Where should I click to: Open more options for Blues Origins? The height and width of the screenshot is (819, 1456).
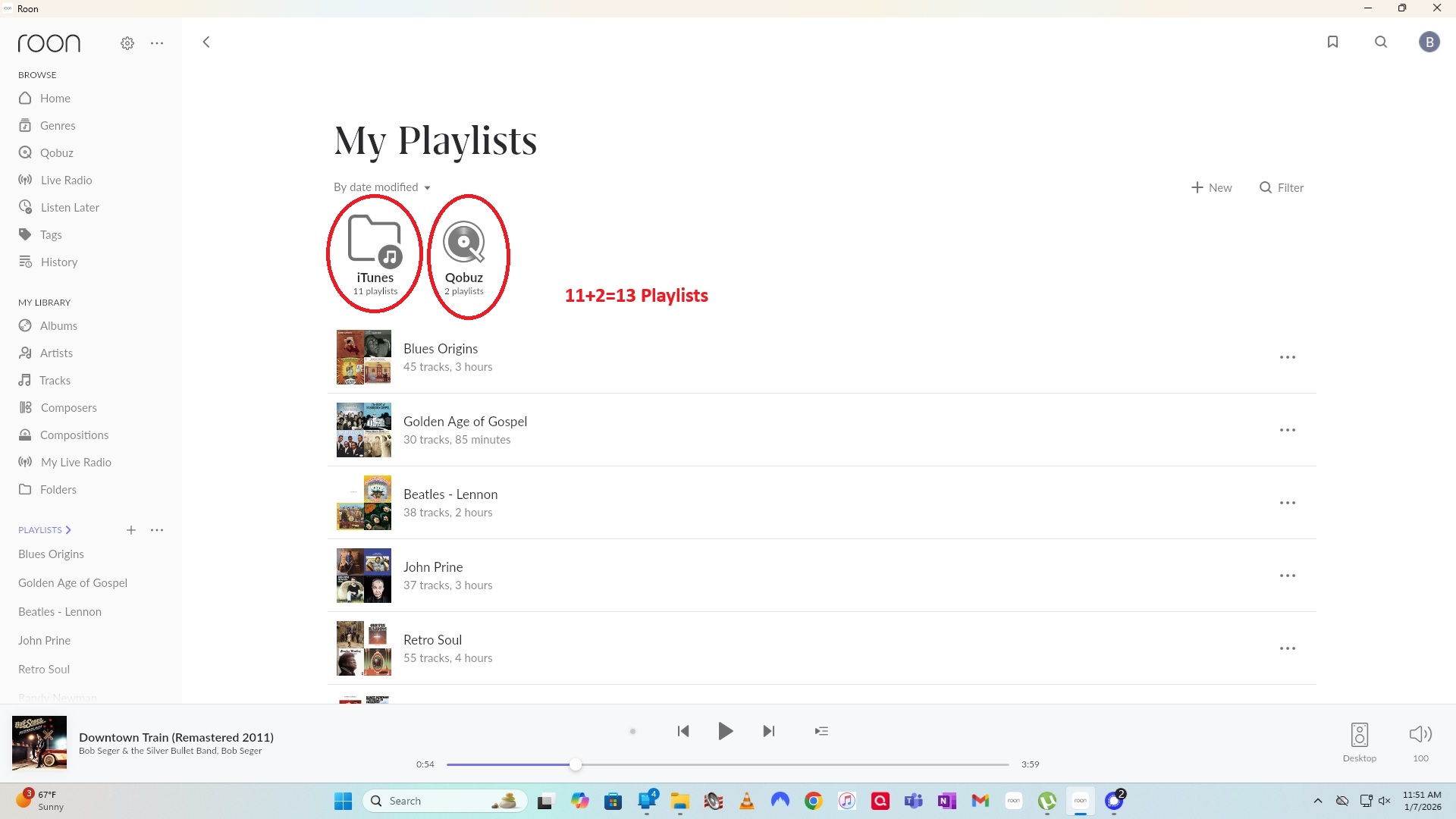click(1287, 357)
